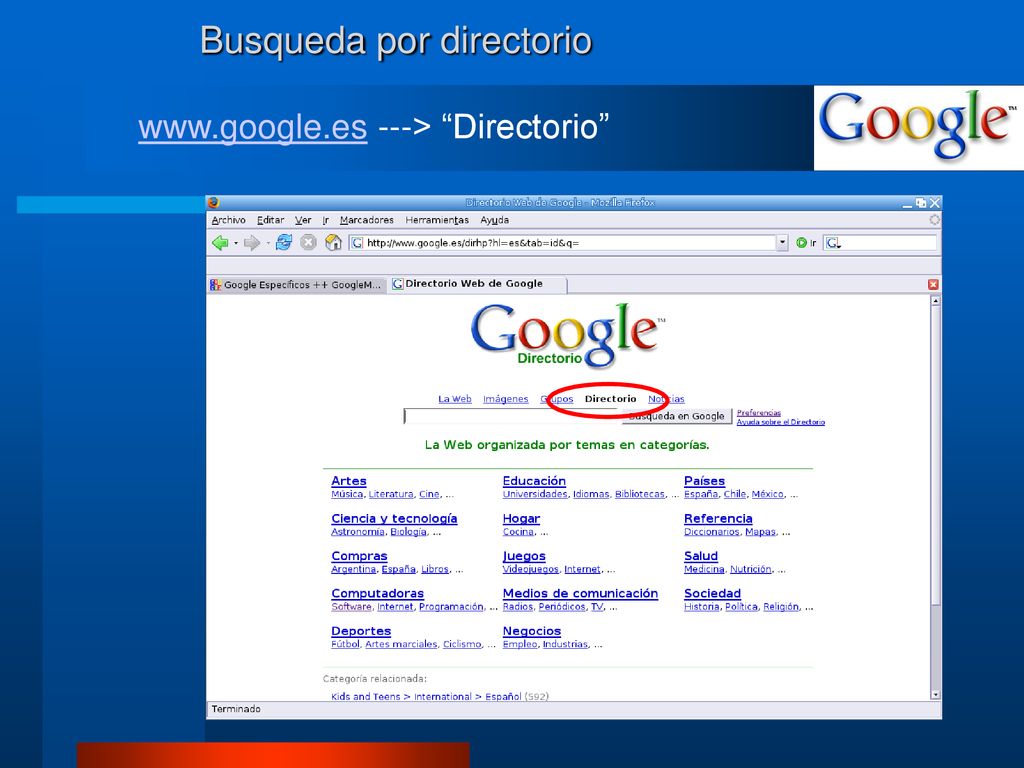Click the Google search engine icon in search box
The image size is (1024, 768).
click(833, 243)
